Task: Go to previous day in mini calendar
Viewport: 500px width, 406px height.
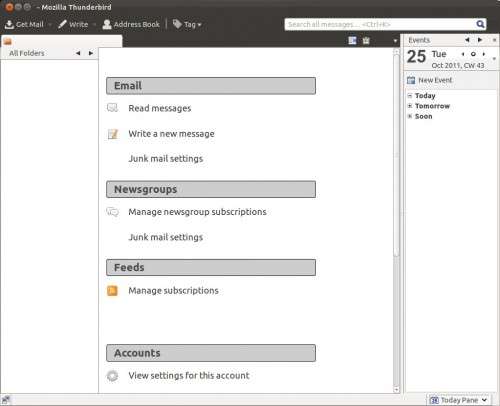Action: [463, 54]
